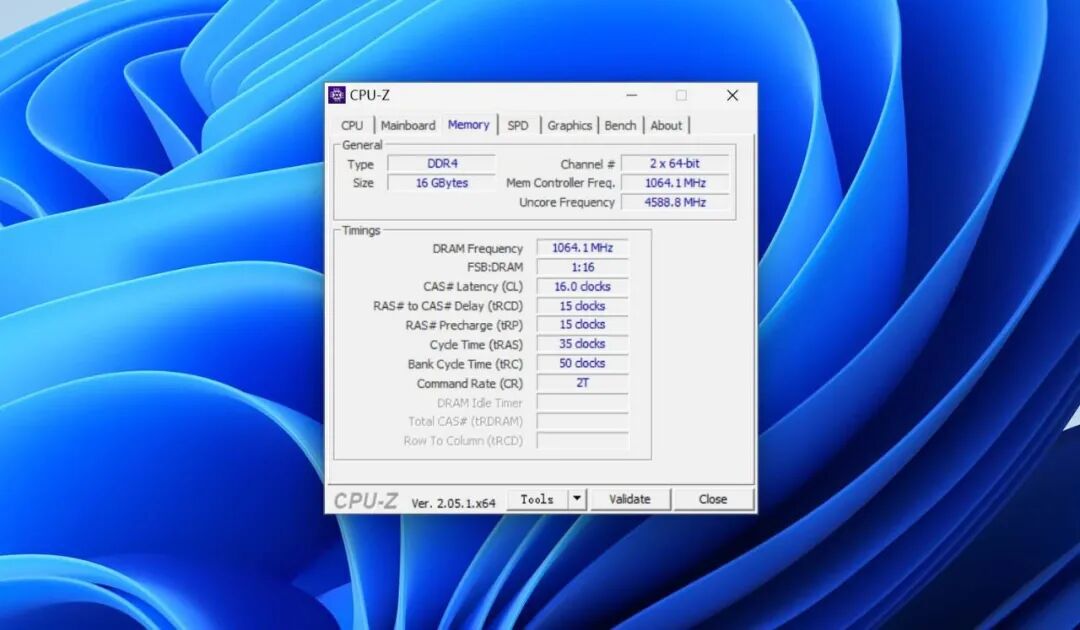Click the Size field showing 16 GBytes
The width and height of the screenshot is (1080, 630).
[x=442, y=183]
